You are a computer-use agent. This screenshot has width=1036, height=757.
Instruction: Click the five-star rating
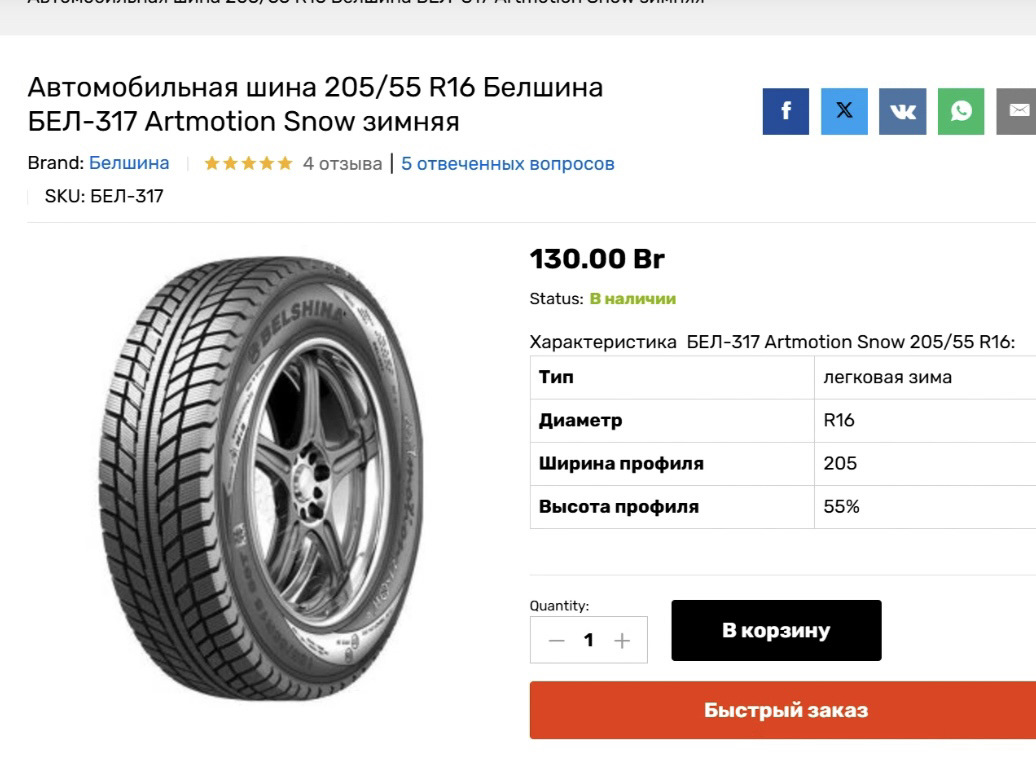[x=248, y=163]
